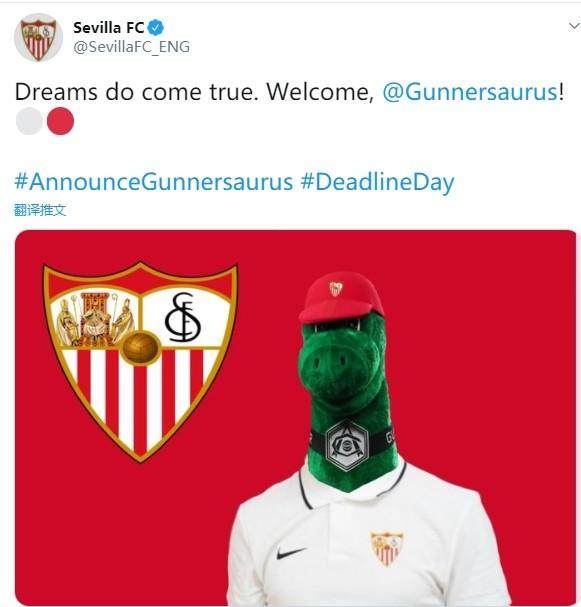Open the attached tweet image
The width and height of the screenshot is (581, 607).
[x=296, y=418]
